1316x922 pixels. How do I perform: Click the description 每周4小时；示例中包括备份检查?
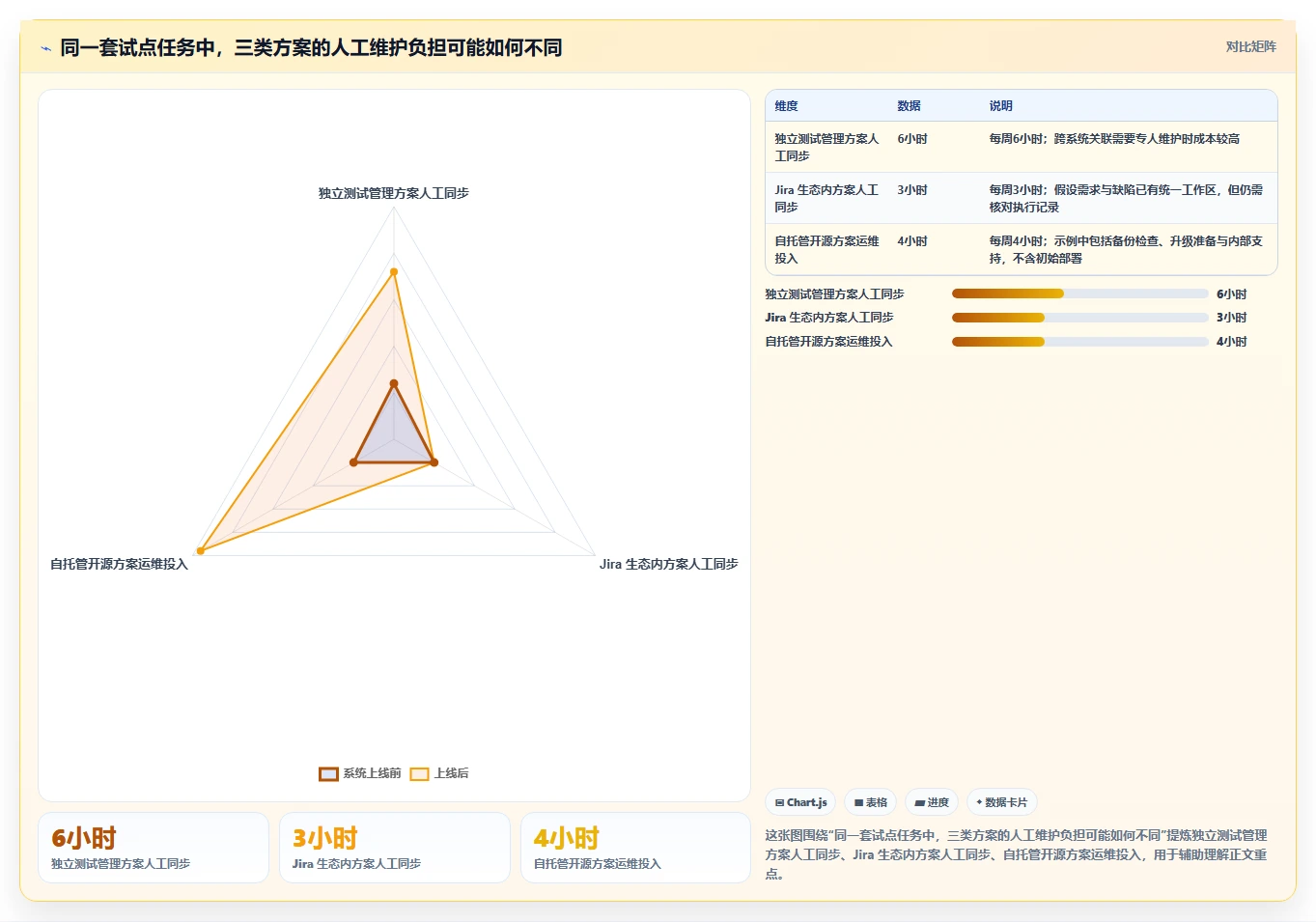coord(1126,249)
